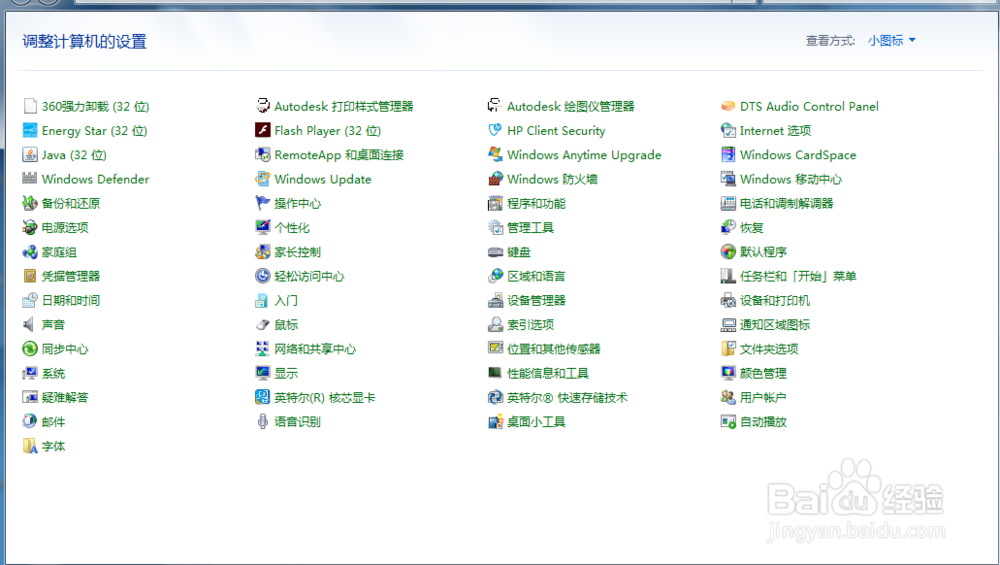
Task: Click the 默认程序 icon
Action: [728, 251]
